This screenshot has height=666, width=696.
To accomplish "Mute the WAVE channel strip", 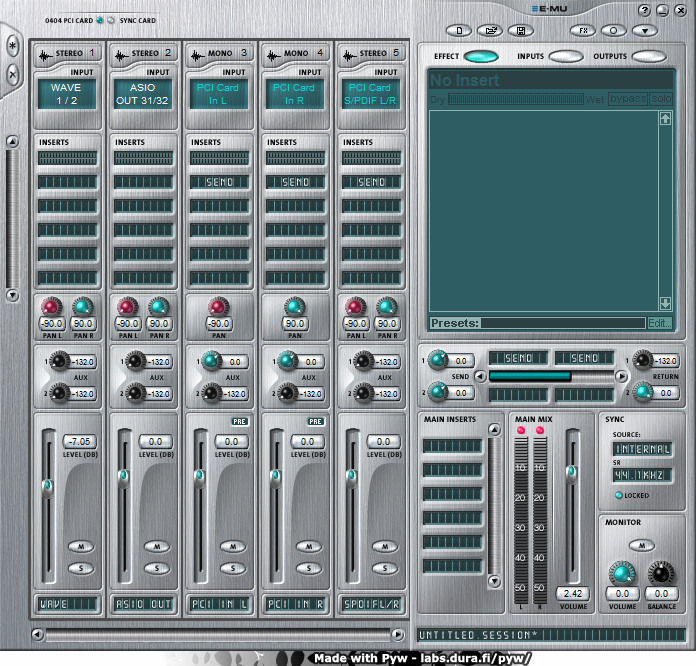I will pyautogui.click(x=82, y=546).
